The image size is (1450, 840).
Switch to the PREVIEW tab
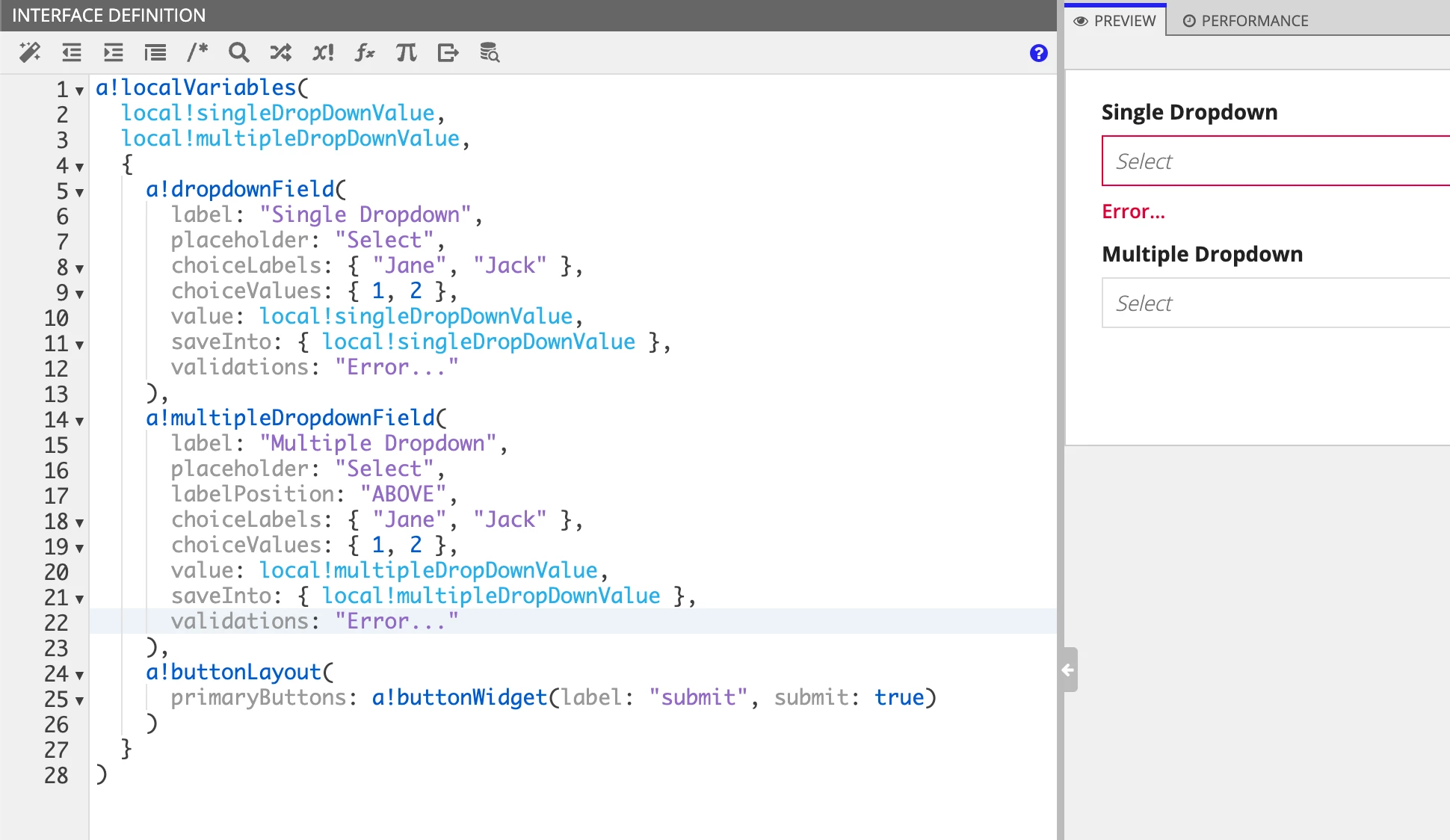1115,21
